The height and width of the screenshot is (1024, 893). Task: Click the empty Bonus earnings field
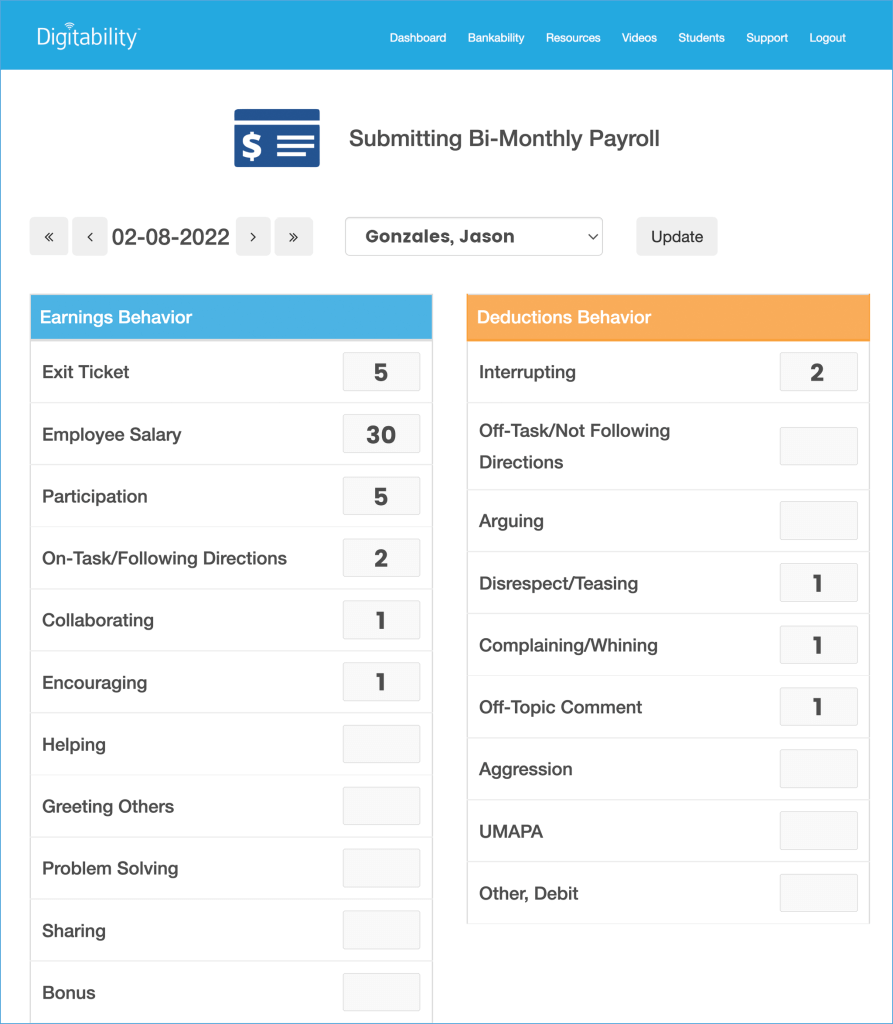[x=381, y=992]
